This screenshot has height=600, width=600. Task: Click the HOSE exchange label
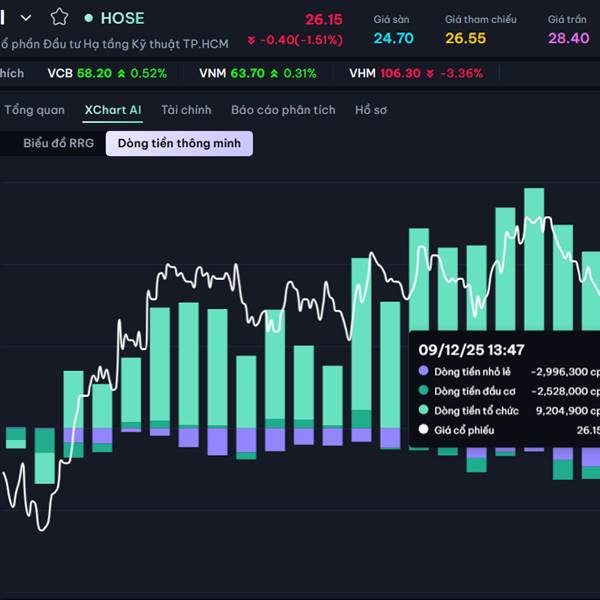point(122,18)
